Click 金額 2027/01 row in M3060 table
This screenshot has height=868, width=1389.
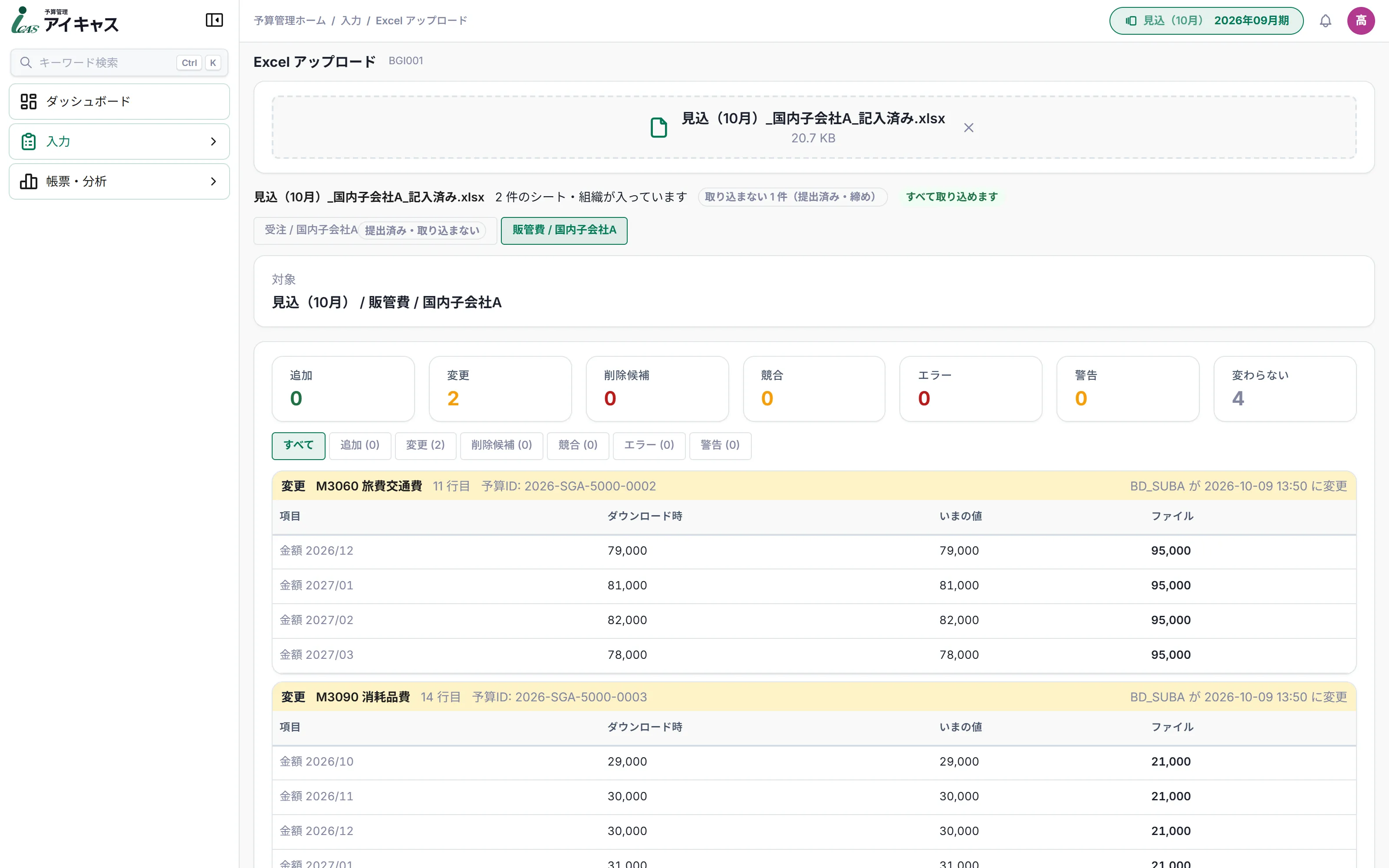click(814, 586)
